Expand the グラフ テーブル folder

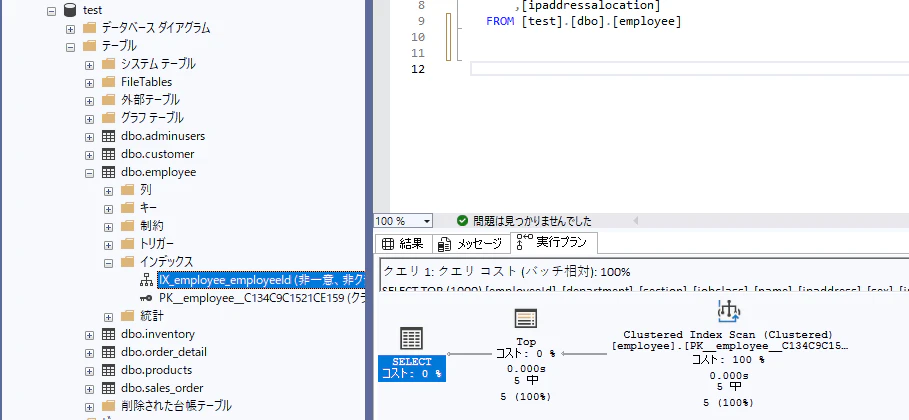pyautogui.click(x=89, y=118)
